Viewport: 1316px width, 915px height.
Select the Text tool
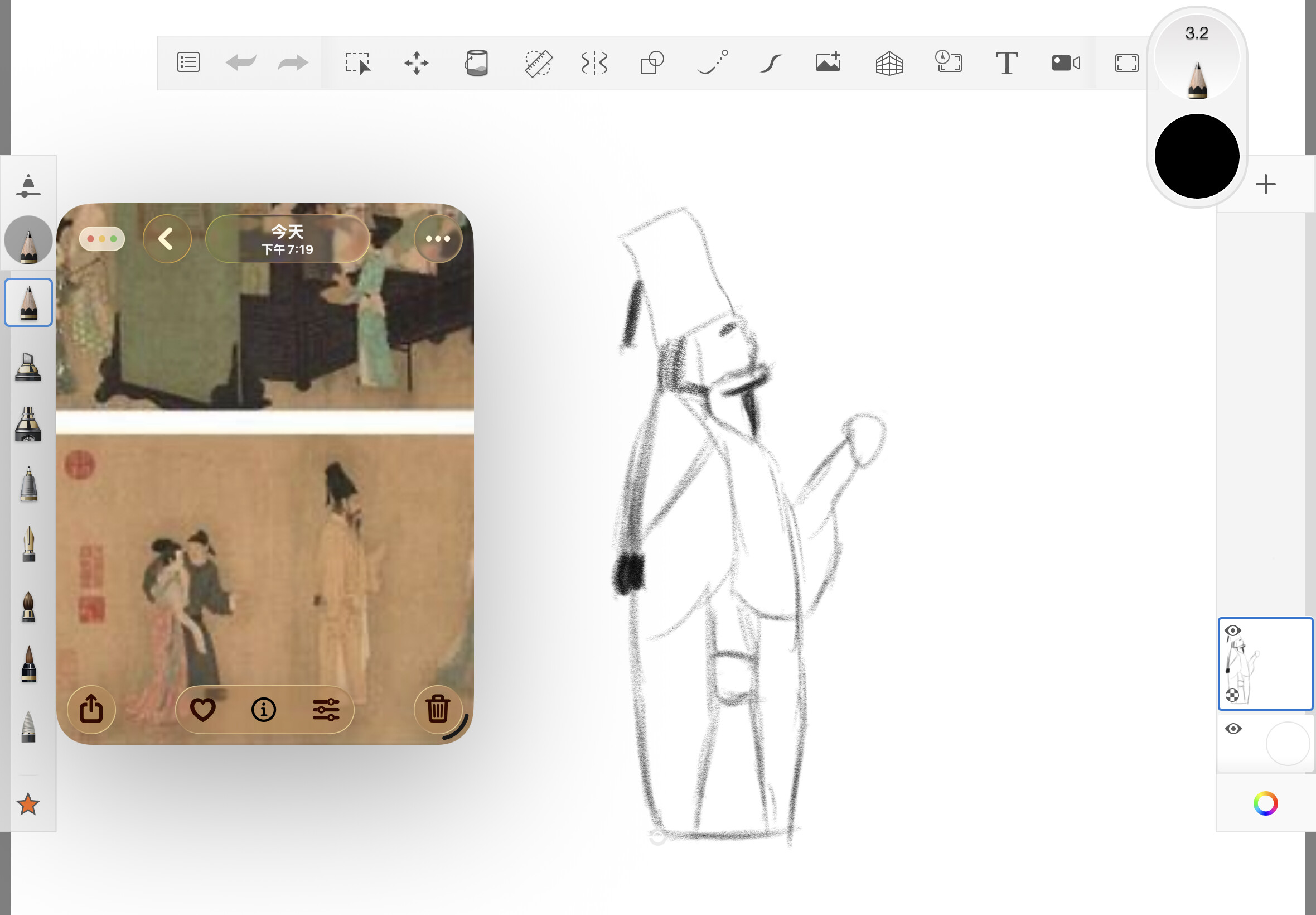pos(1006,62)
